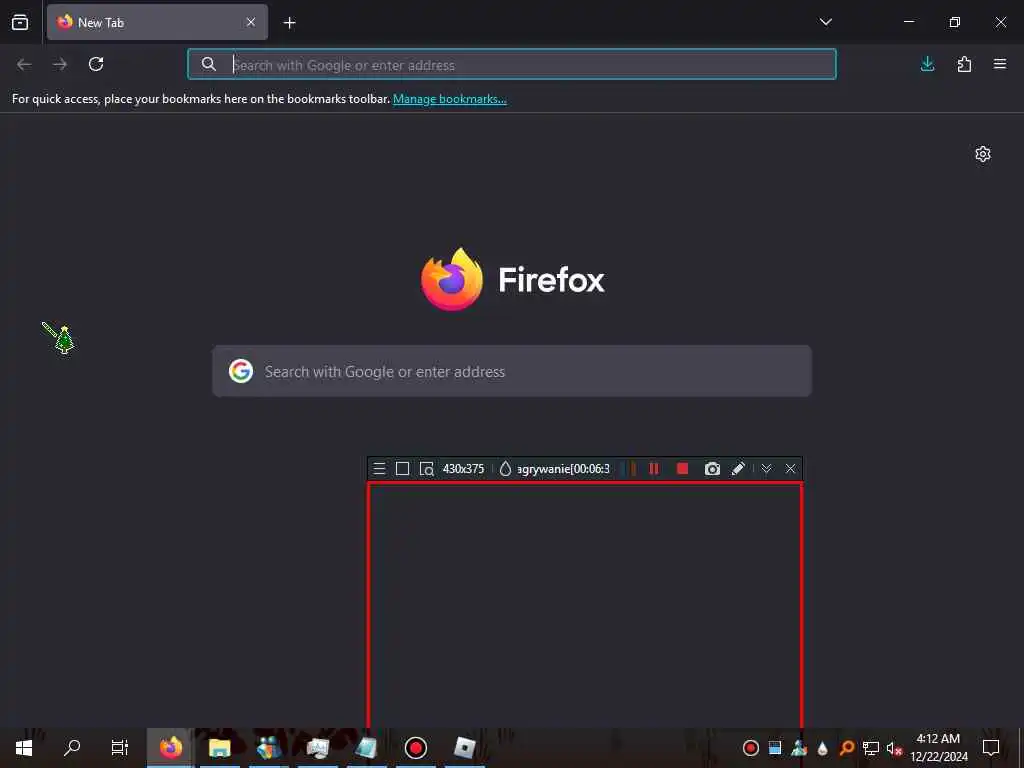Toggle the recorder's water drop icon
This screenshot has width=1024, height=768.
pos(505,469)
